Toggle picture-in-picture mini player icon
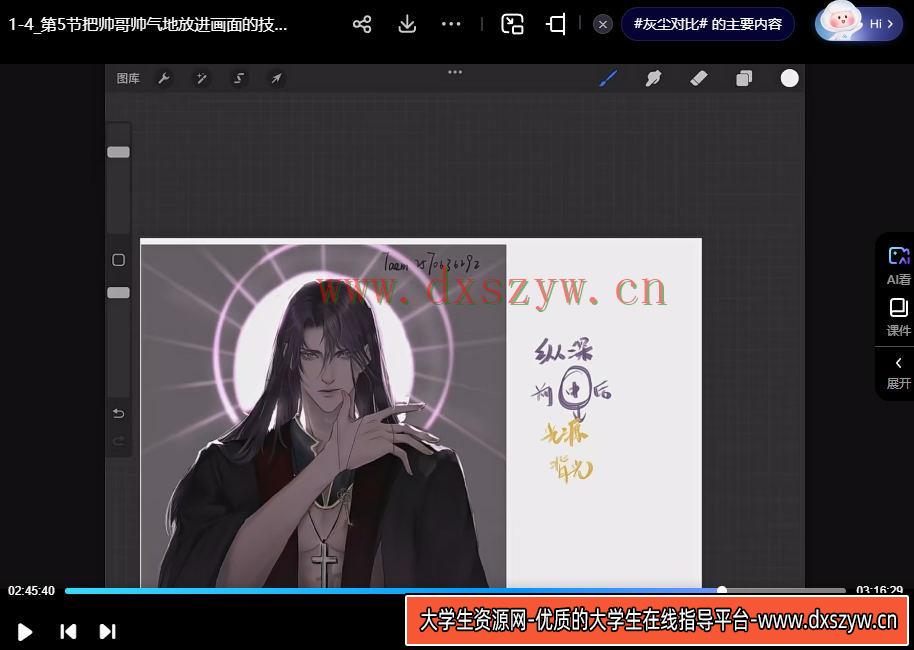The image size is (914, 650). (x=512, y=24)
